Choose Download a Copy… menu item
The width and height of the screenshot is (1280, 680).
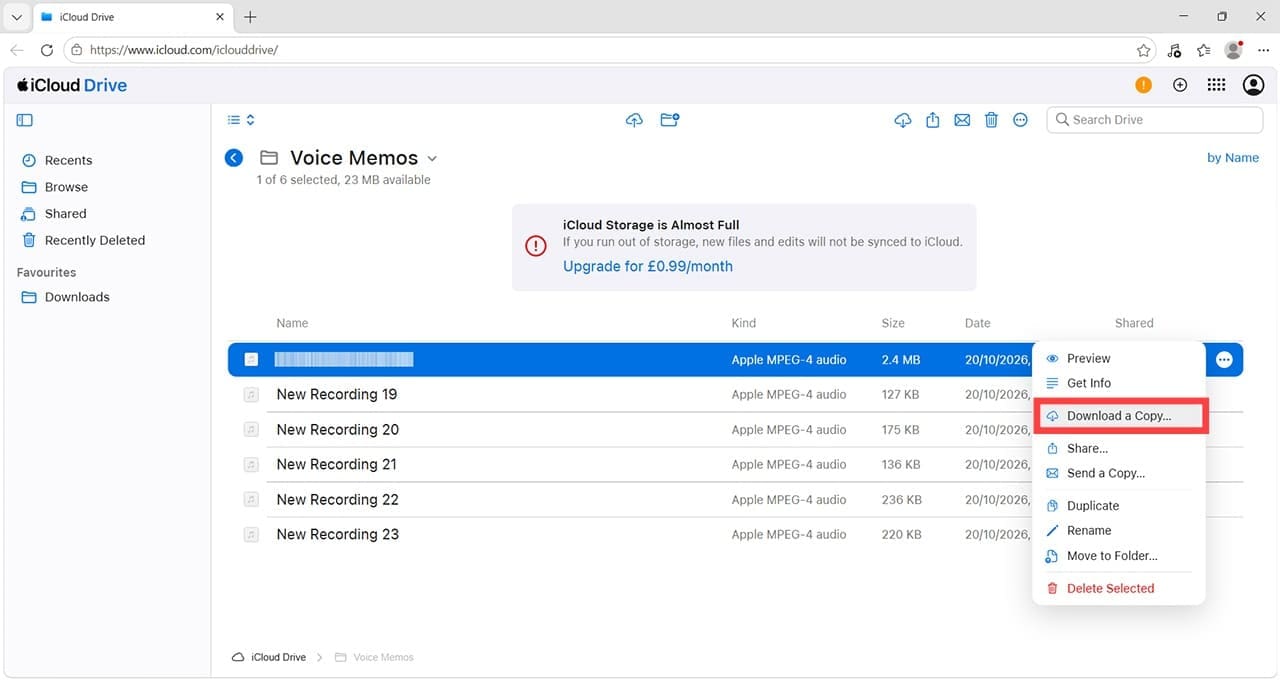[x=1119, y=416]
